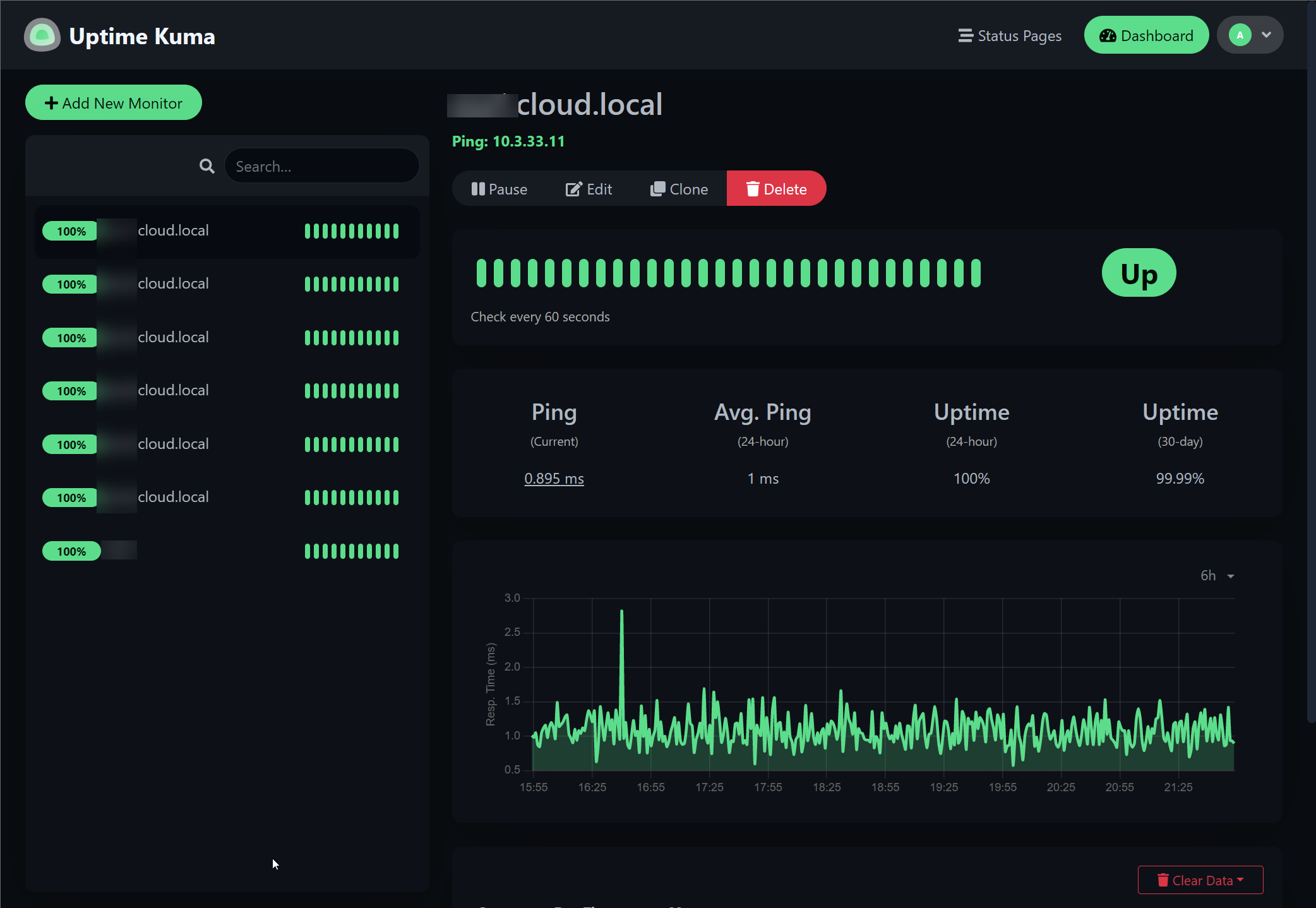
Task: Open the 6h chart range dropdown
Action: (1217, 575)
